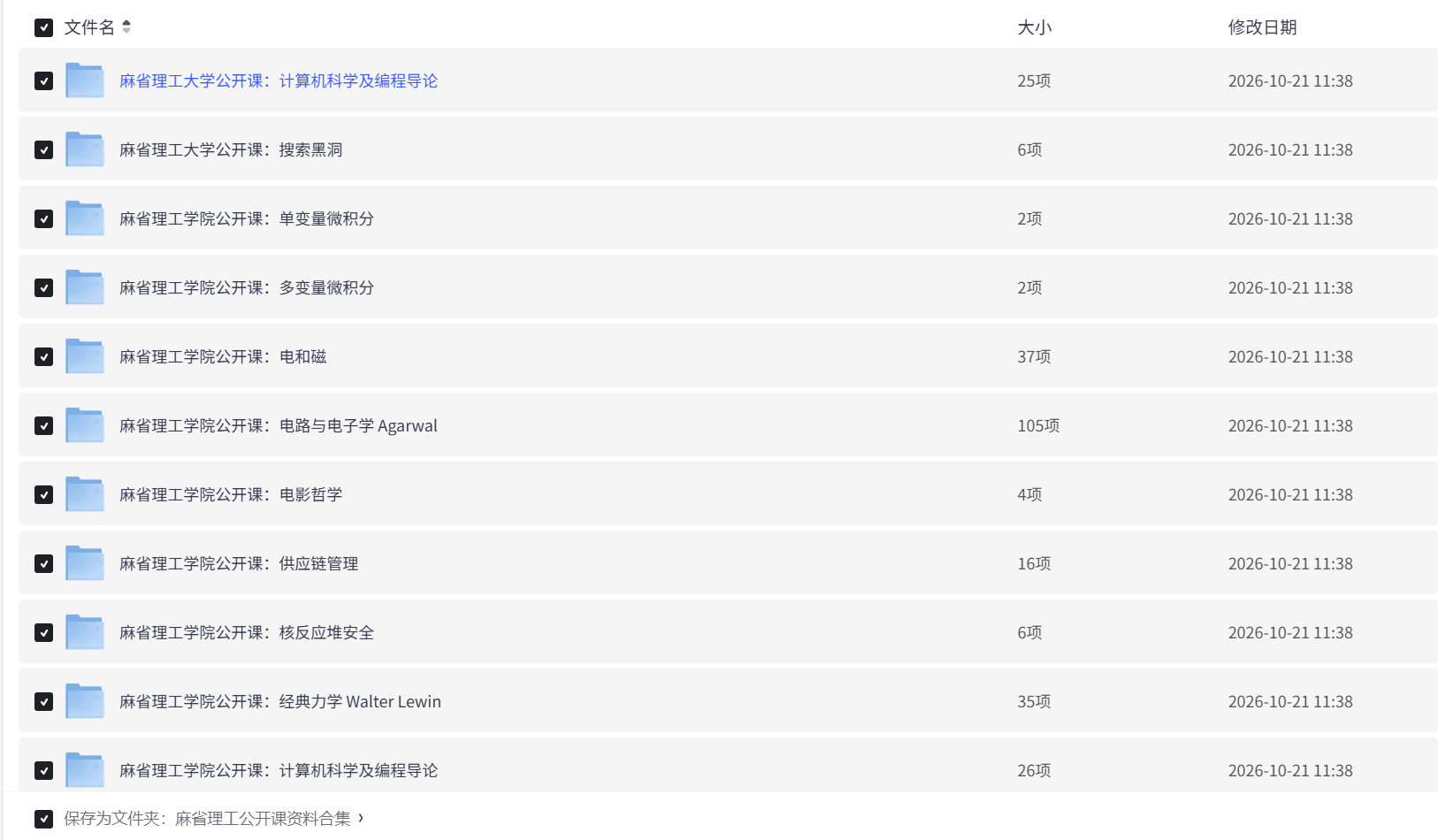Viewport: 1438px width, 840px height.
Task: Expand the 麻省理工公开课资料合集 save-folder chevron
Action: coord(361,818)
